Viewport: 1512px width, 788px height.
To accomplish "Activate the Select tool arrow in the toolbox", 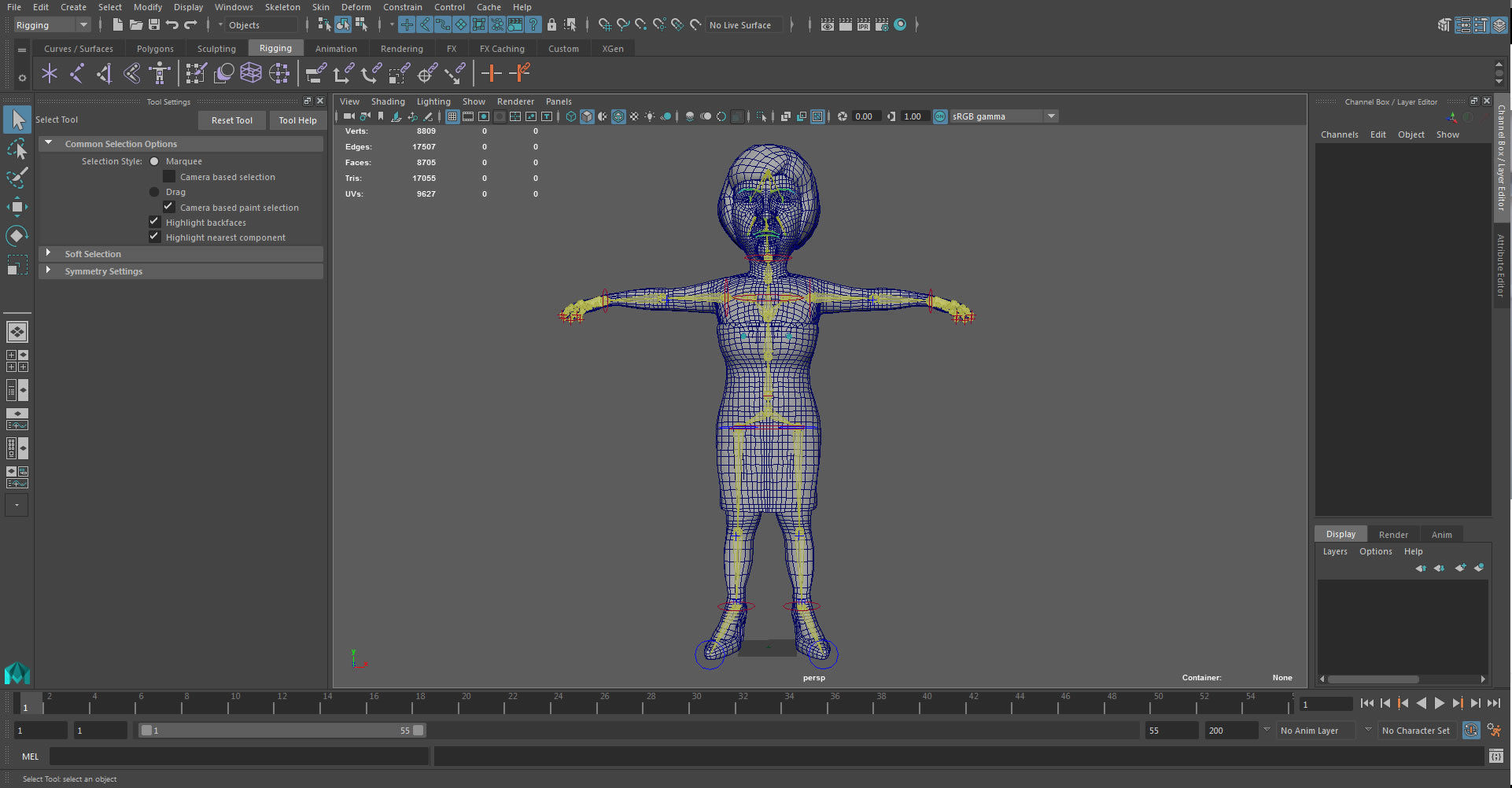I will click(x=17, y=120).
